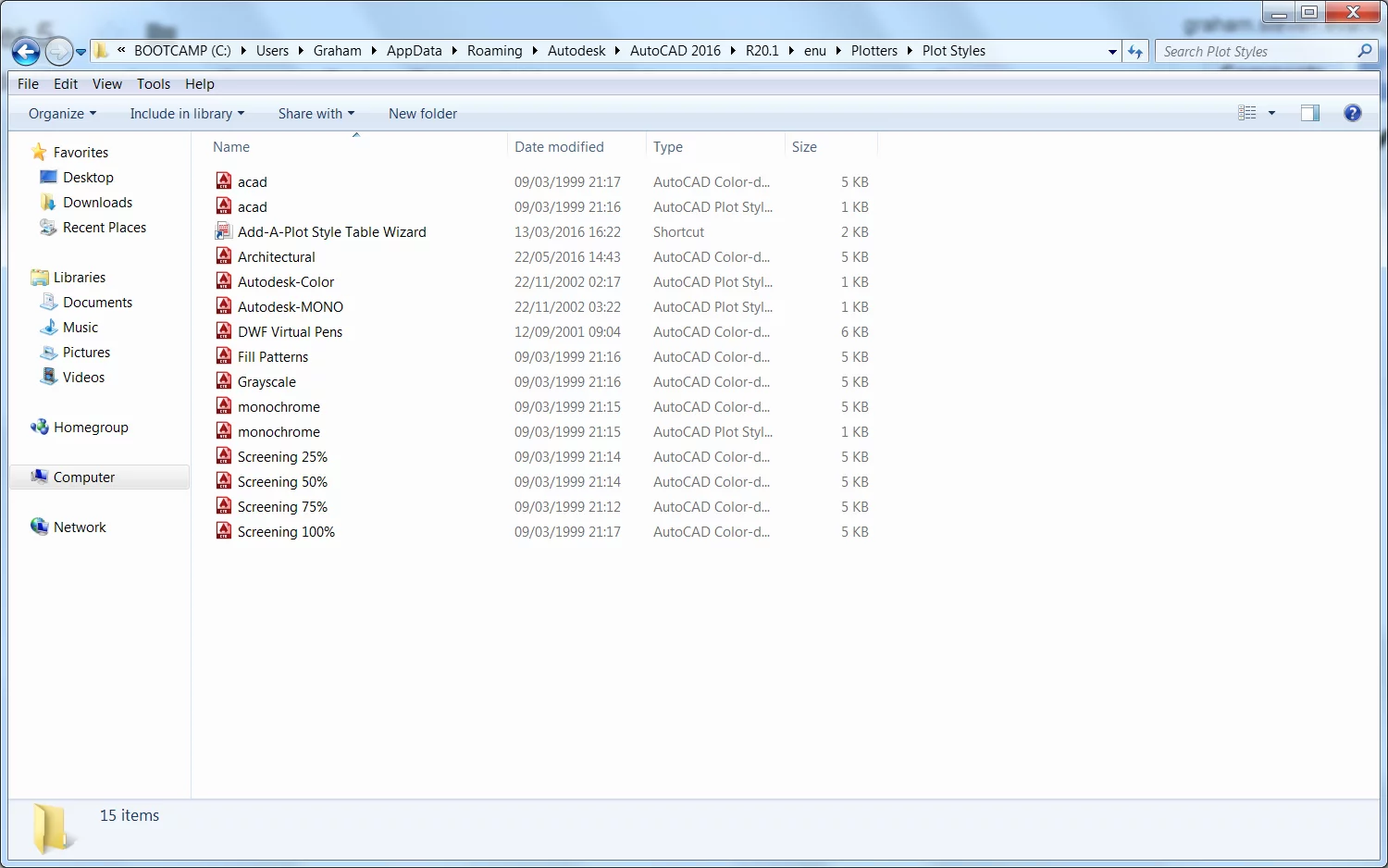The image size is (1388, 868).
Task: Click the Homegroup icon in sidebar
Action: click(40, 428)
